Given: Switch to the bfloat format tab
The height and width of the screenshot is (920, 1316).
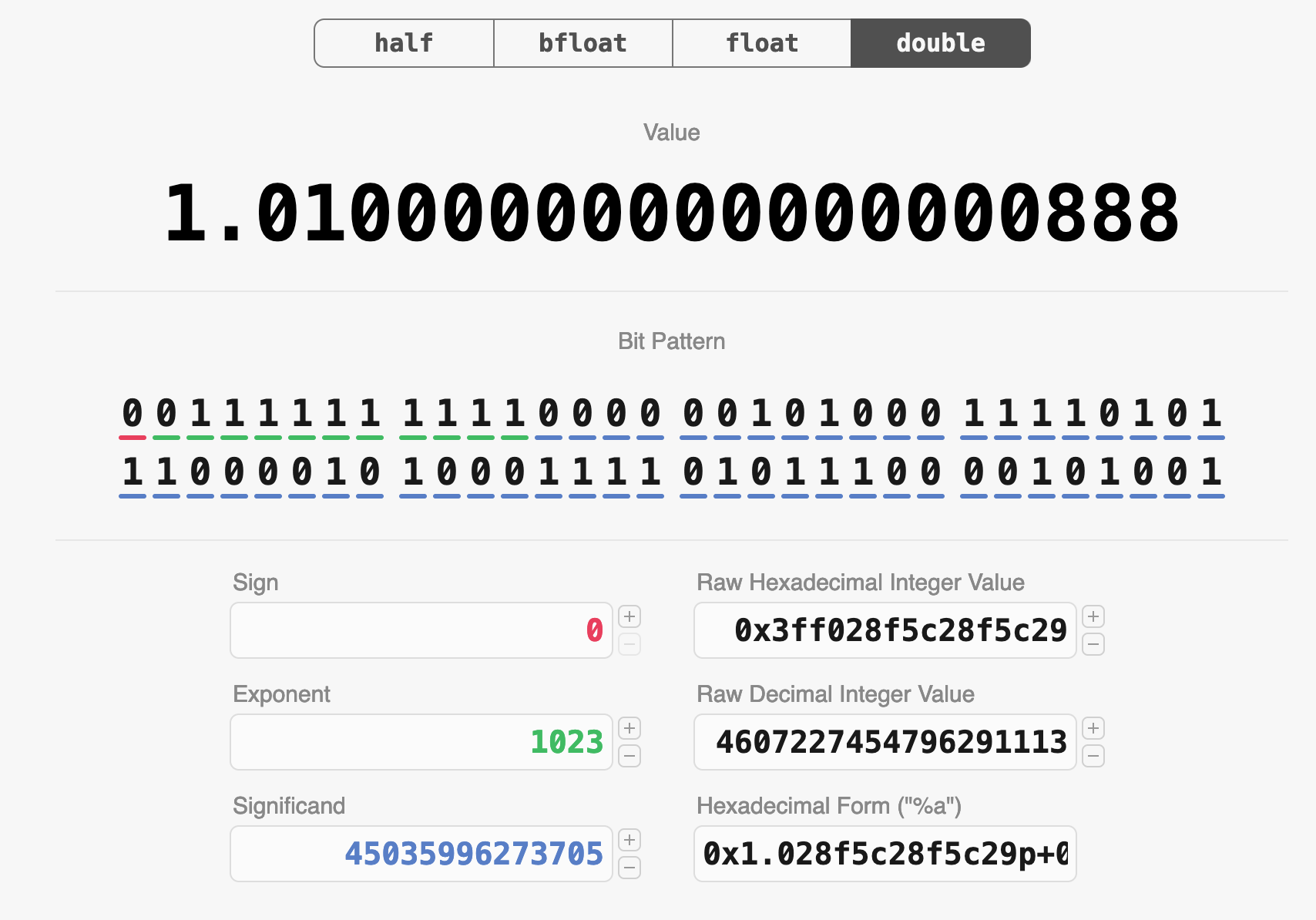Looking at the screenshot, I should (x=582, y=43).
